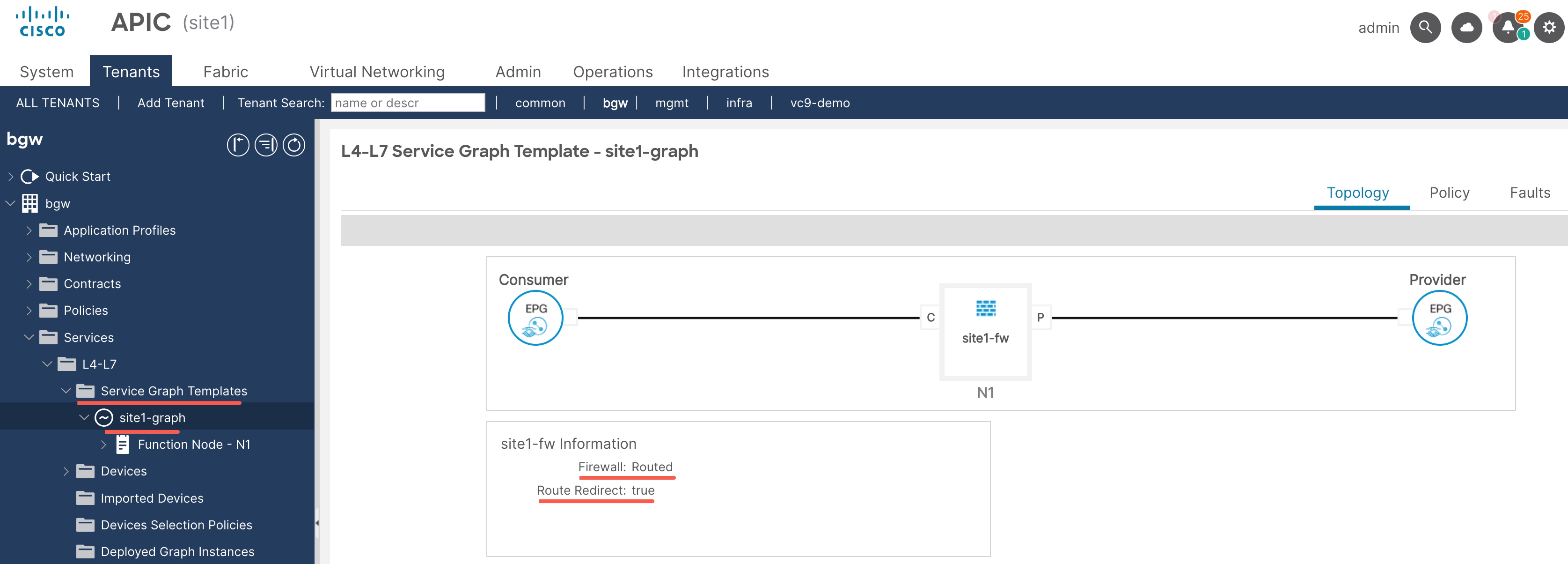Image resolution: width=1568 pixels, height=564 pixels.
Task: Select the site1-fw label in the node box
Action: pos(985,338)
